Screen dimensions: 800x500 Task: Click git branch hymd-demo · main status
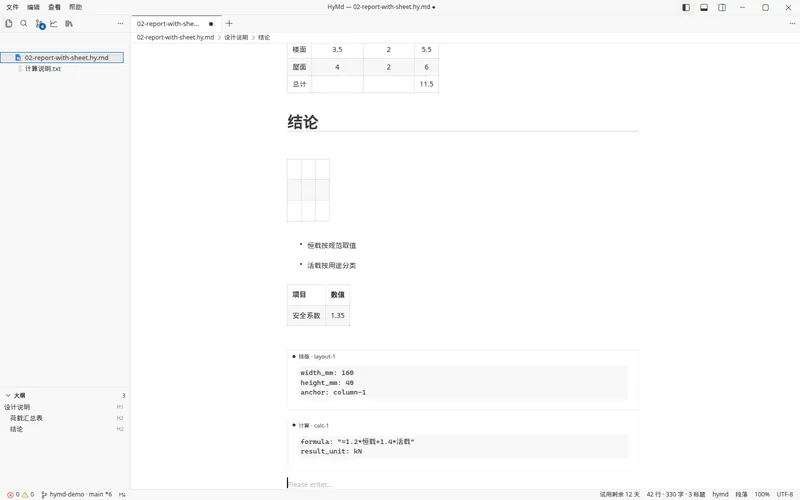coord(77,494)
